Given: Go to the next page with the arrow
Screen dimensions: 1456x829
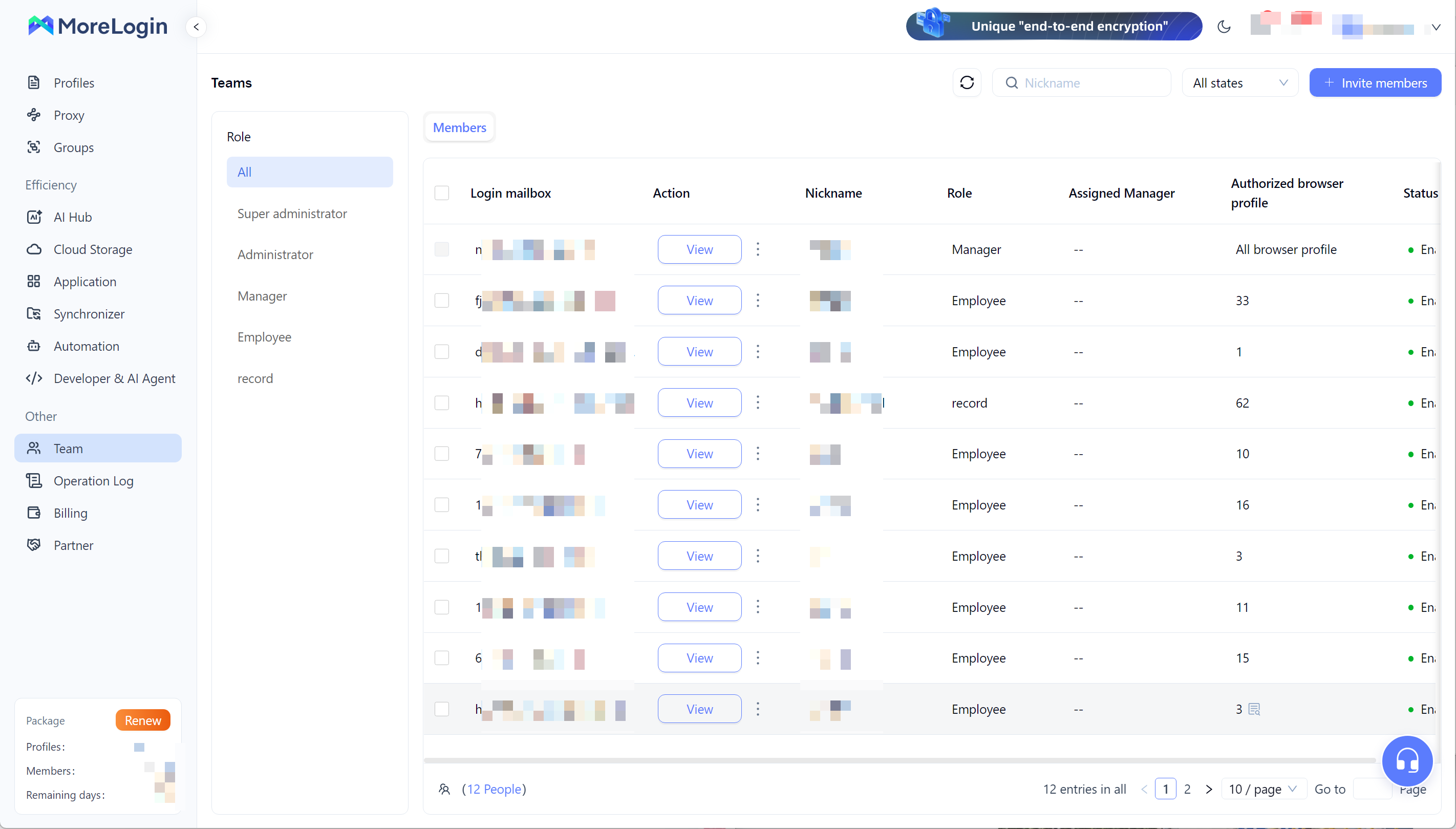Looking at the screenshot, I should pyautogui.click(x=1209, y=789).
